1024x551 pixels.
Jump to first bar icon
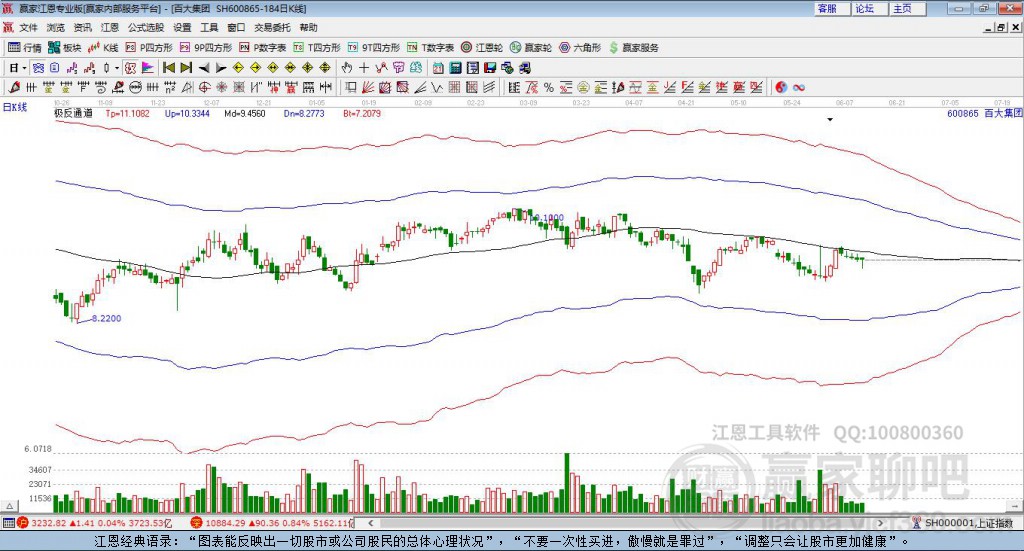pos(168,68)
